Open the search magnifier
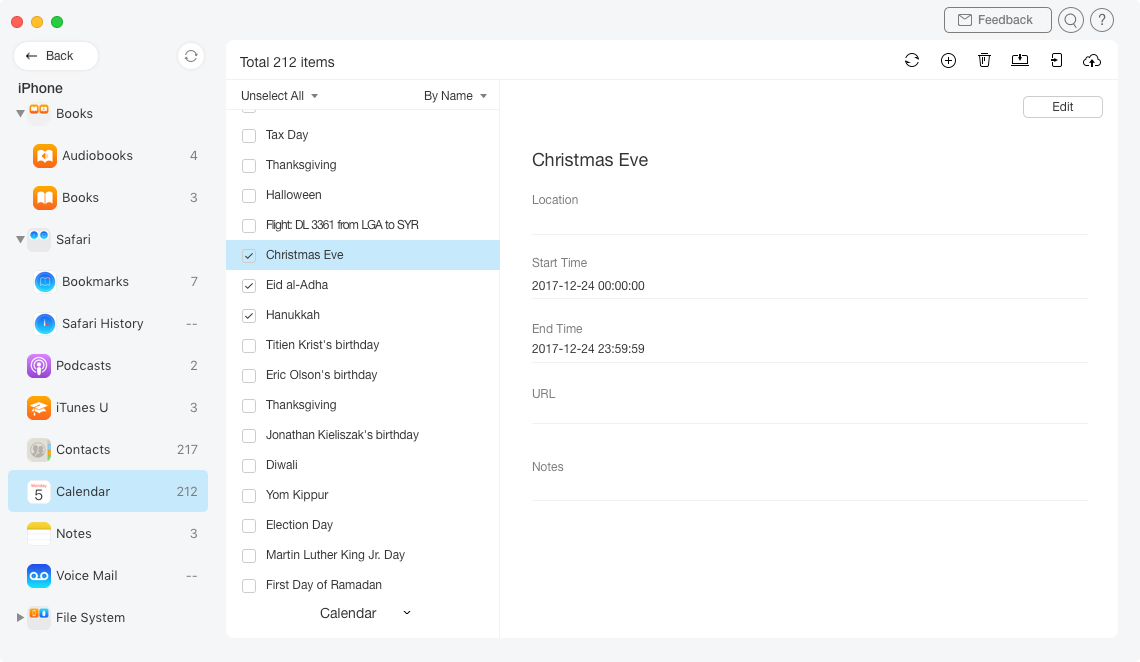 point(1070,20)
